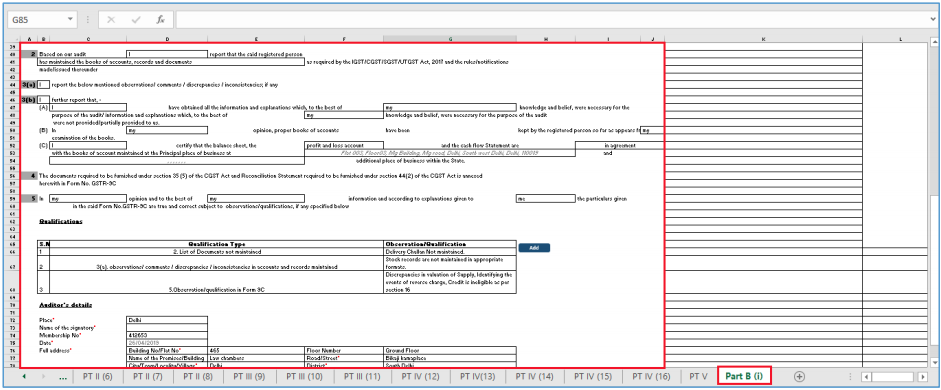This screenshot has height=390, width=941.
Task: Switch to the PT V sheet tab
Action: tap(698, 376)
